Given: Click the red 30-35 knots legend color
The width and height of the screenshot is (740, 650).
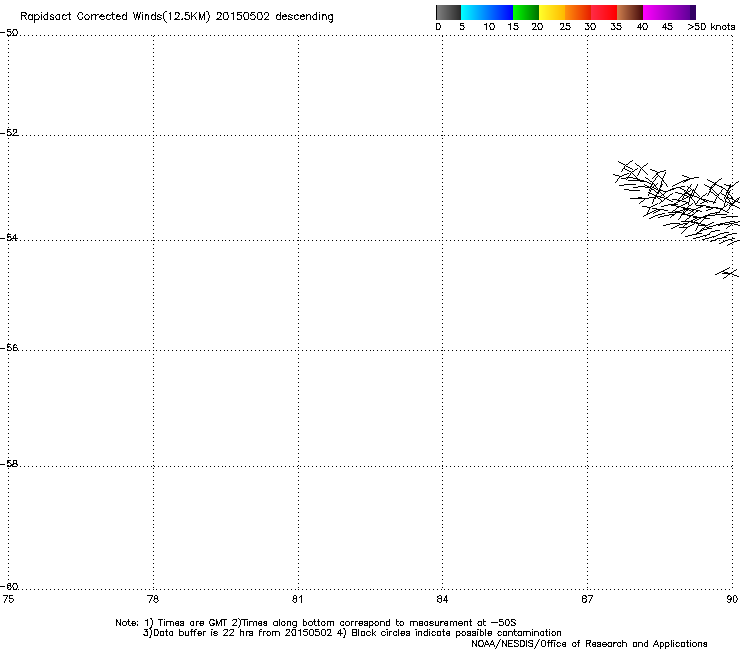Looking at the screenshot, I should point(604,12).
